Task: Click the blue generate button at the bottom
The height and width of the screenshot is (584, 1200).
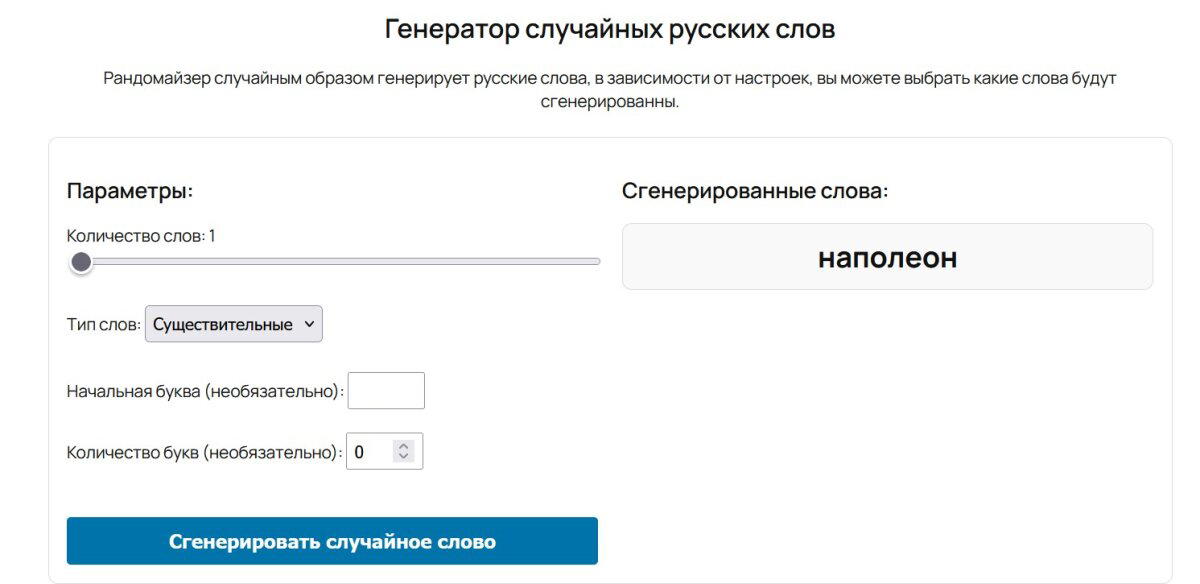Action: tap(331, 540)
